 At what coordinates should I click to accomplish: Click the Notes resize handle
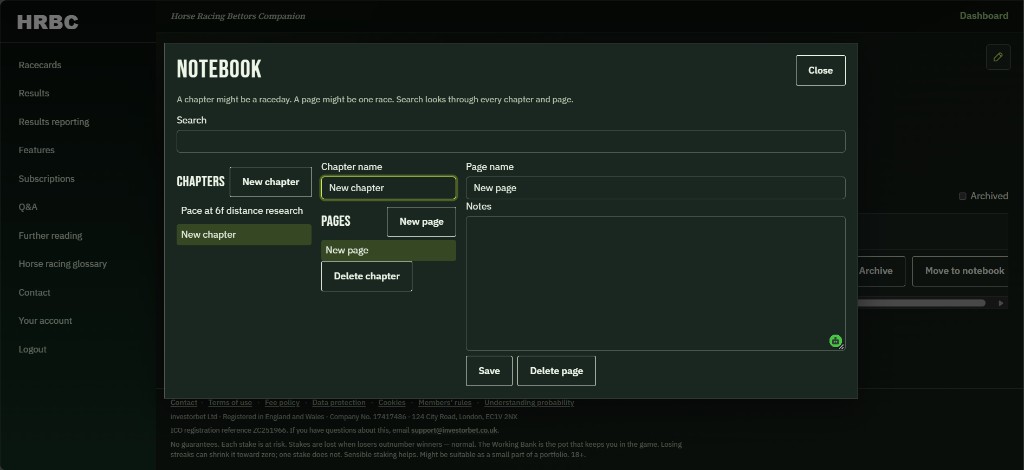pyautogui.click(x=841, y=347)
